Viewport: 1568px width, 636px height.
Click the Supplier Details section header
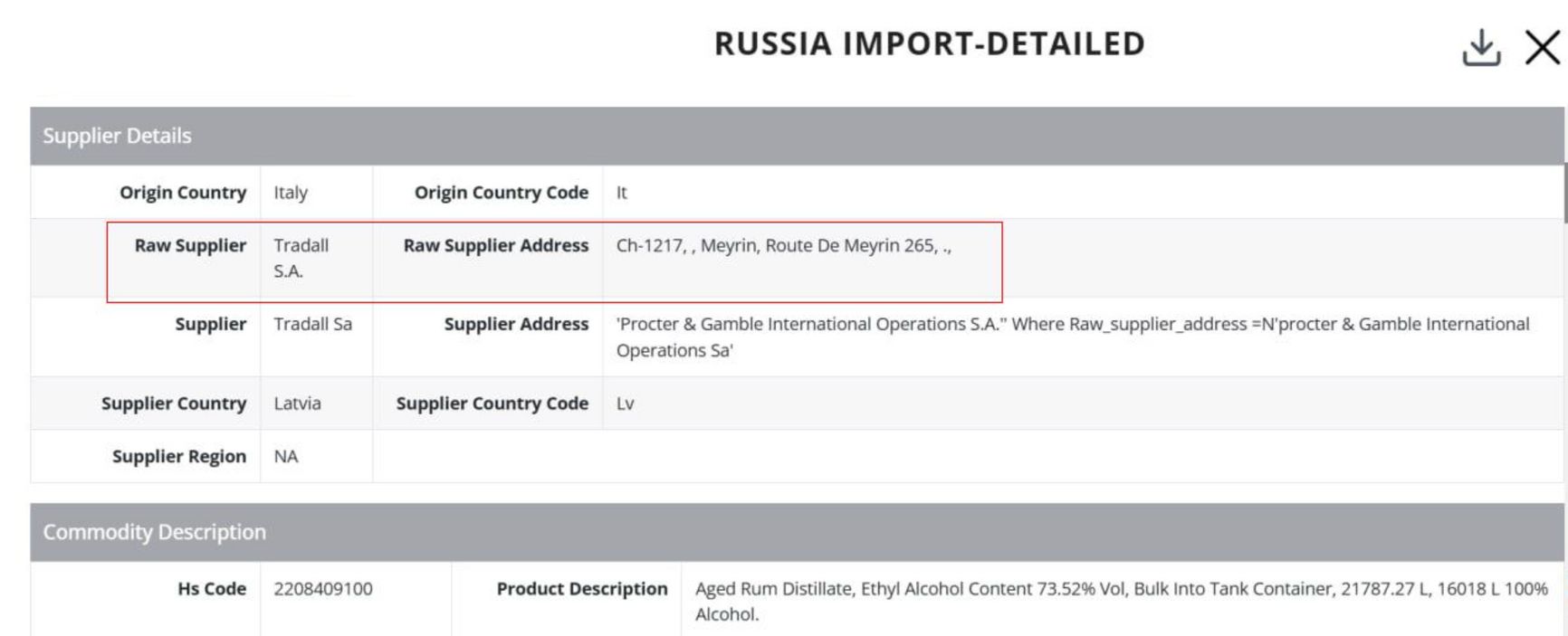click(118, 136)
